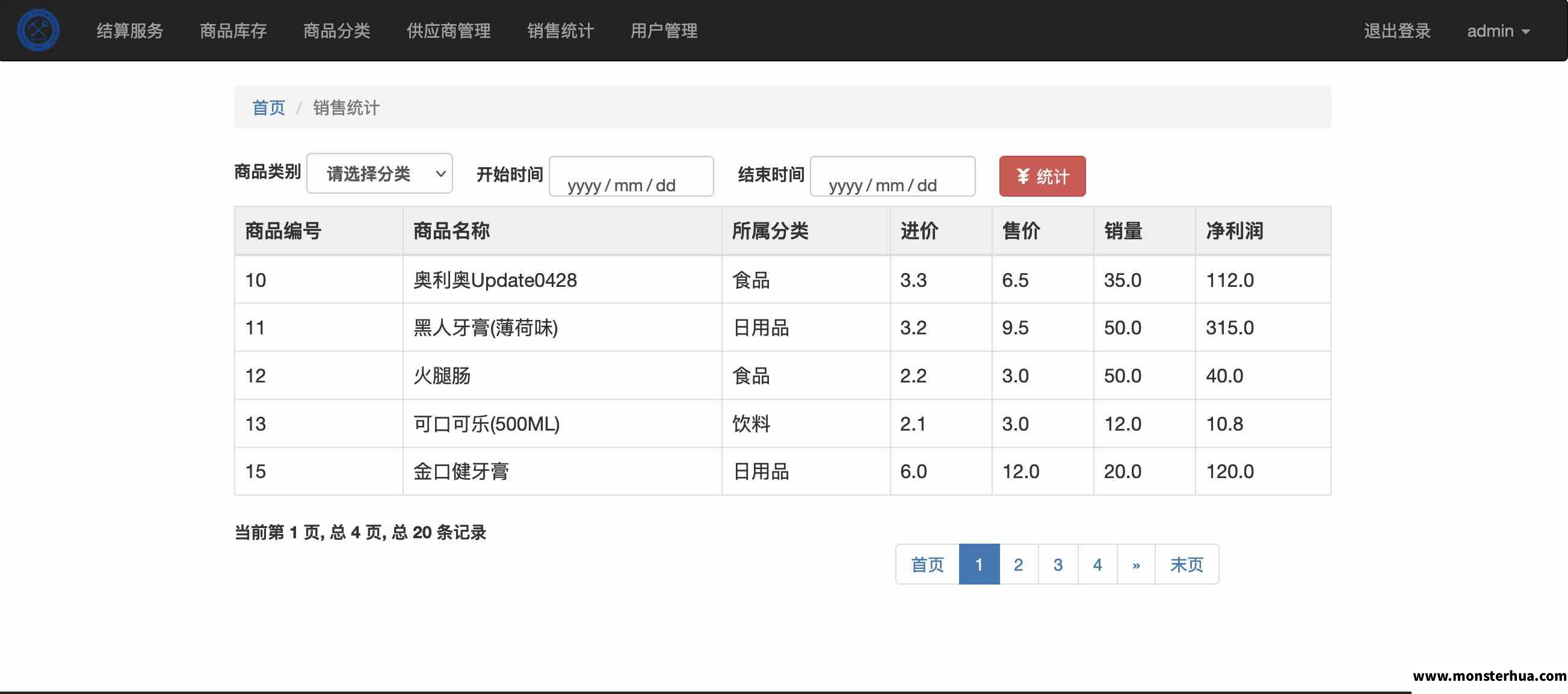Select the 奥利奥Update0428 product name cell
The height and width of the screenshot is (694, 1568).
click(x=562, y=280)
